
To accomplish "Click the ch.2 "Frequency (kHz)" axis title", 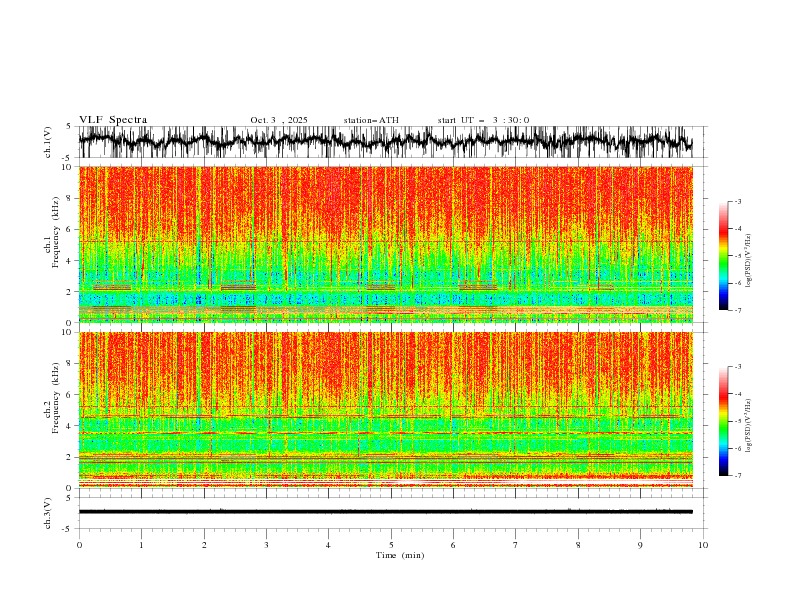I will coord(56,398).
